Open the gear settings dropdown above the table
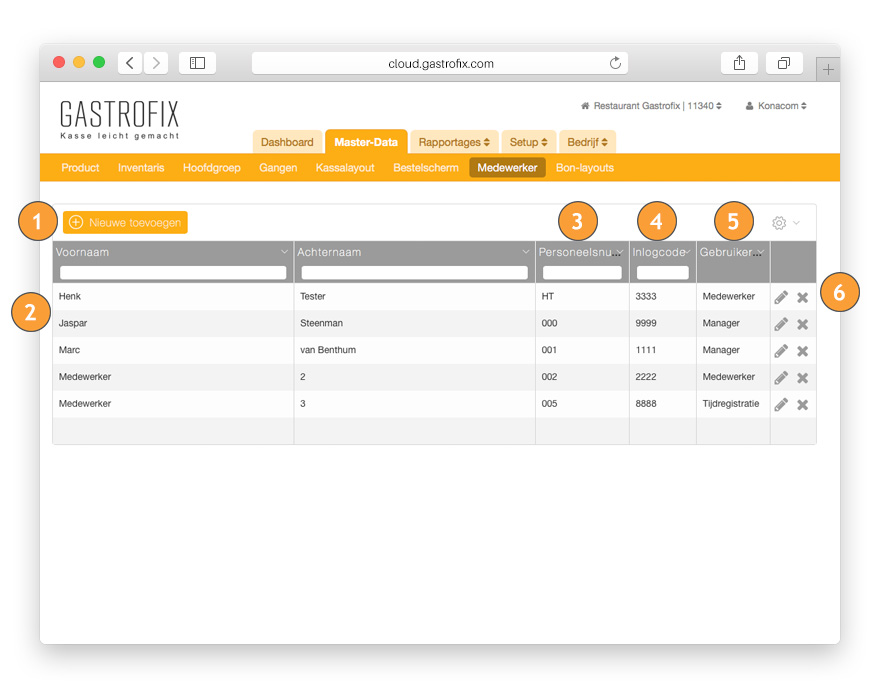Viewport: 878px width, 695px height. point(785,223)
